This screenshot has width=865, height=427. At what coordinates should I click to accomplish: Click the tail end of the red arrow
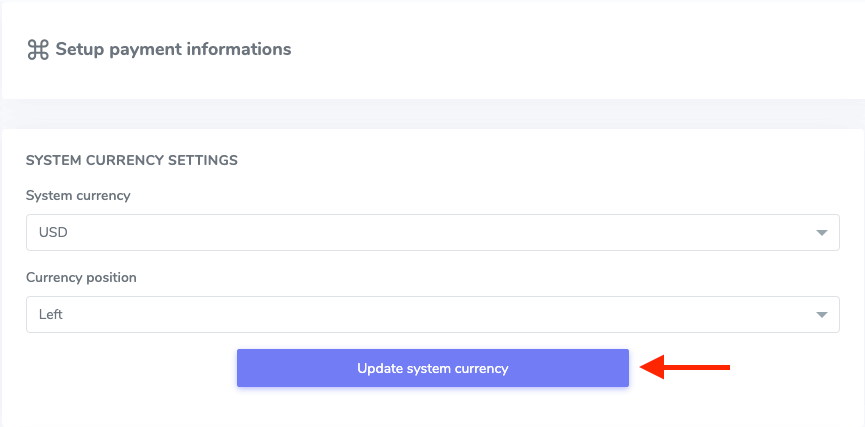pyautogui.click(x=726, y=368)
